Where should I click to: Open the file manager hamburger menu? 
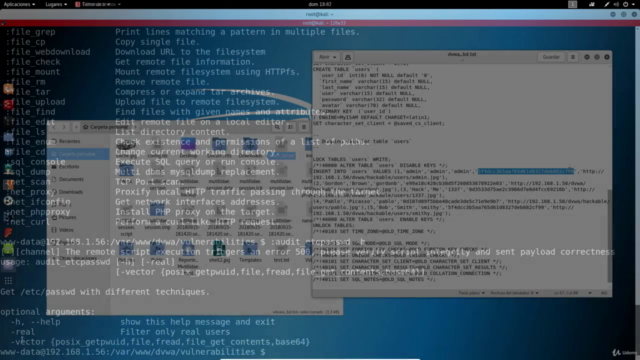pyautogui.click(x=304, y=127)
